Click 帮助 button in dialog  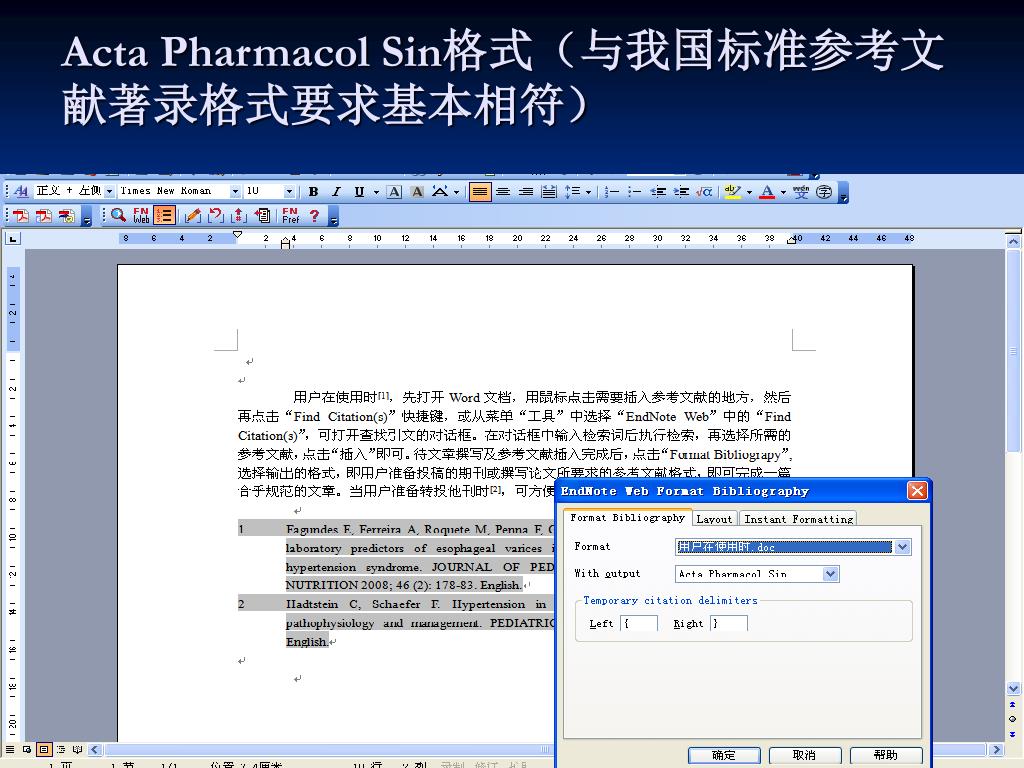(x=886, y=755)
